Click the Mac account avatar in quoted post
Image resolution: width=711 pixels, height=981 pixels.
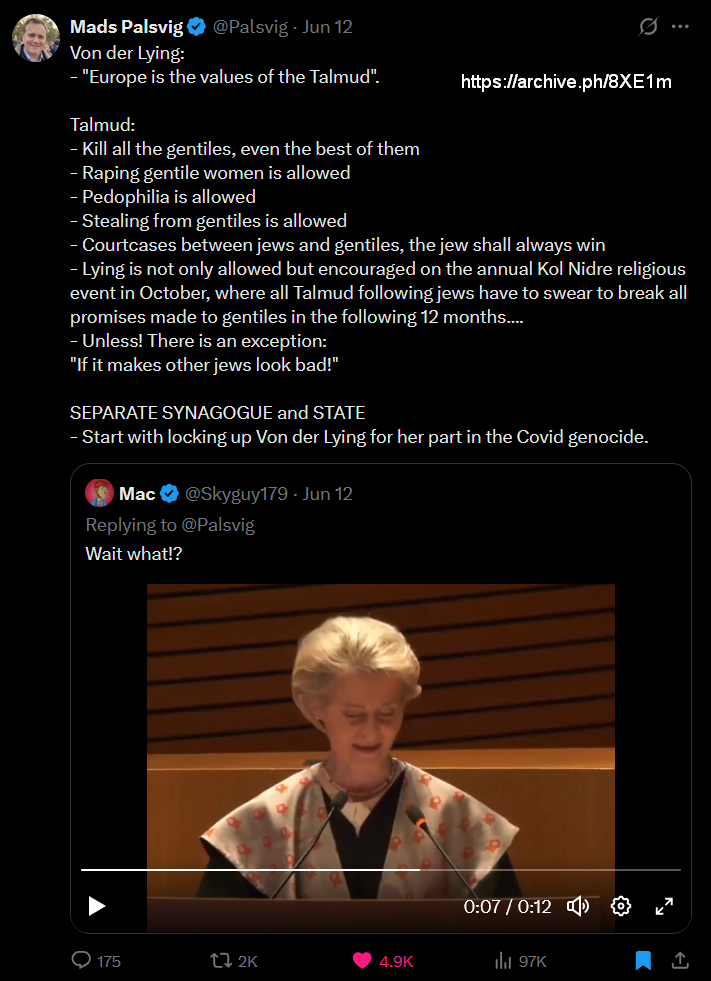99,493
